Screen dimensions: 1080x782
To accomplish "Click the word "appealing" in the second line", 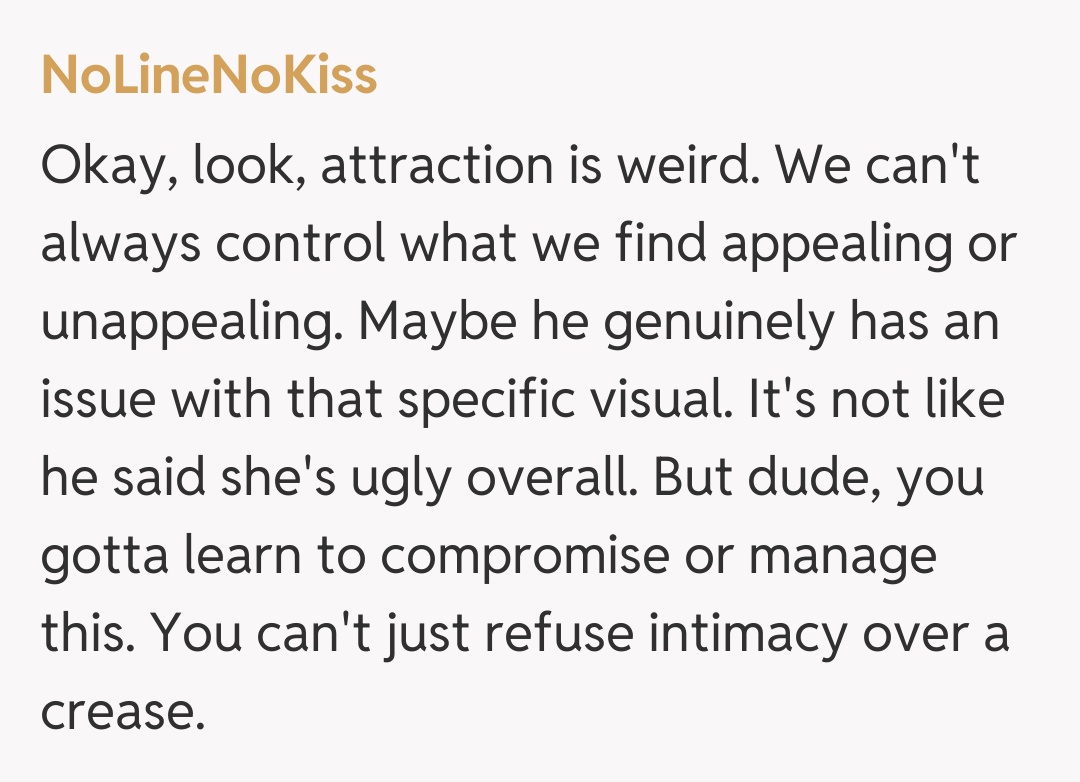I will tap(835, 245).
